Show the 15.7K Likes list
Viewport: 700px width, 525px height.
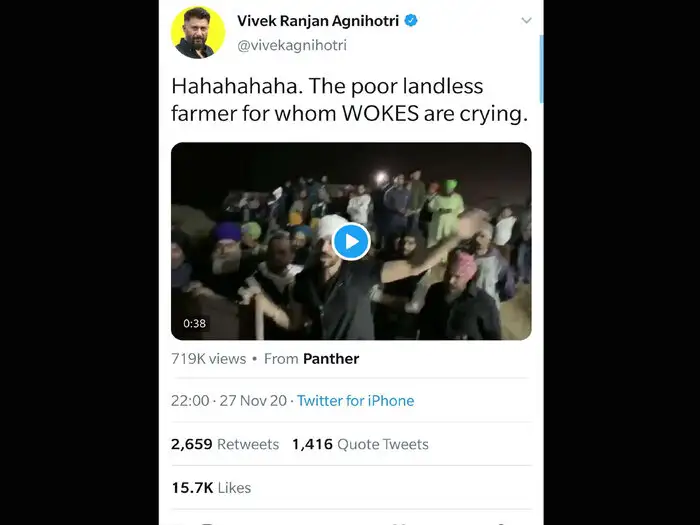pos(211,488)
